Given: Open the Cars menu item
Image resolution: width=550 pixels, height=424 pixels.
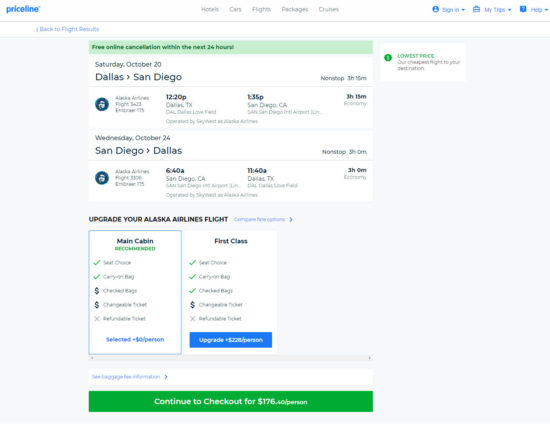Looking at the screenshot, I should 235,9.
